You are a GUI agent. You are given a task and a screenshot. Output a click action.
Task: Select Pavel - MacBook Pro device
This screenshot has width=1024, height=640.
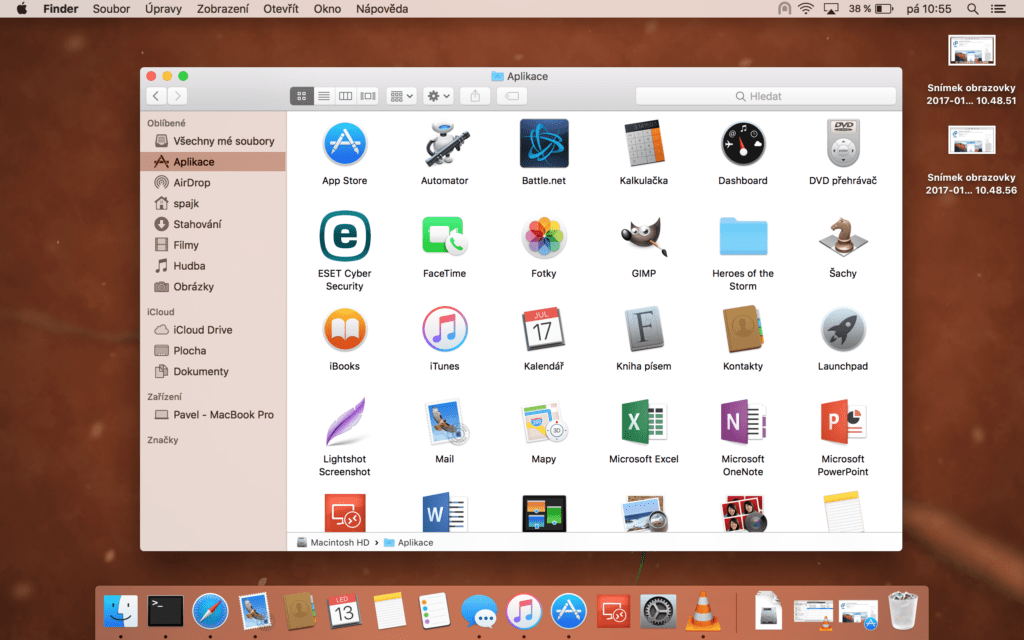coord(213,415)
